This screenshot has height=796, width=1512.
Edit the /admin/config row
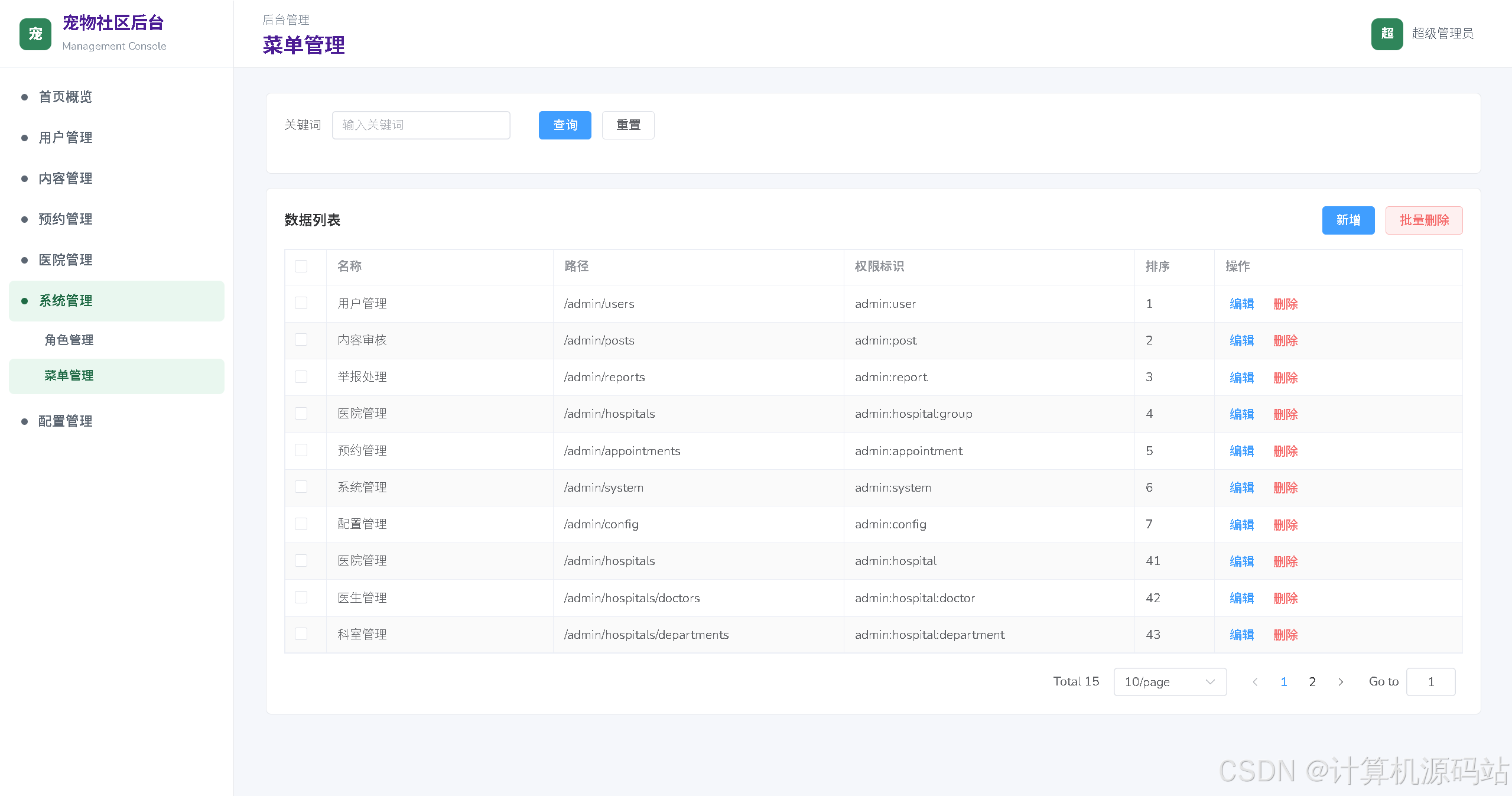(x=1241, y=525)
